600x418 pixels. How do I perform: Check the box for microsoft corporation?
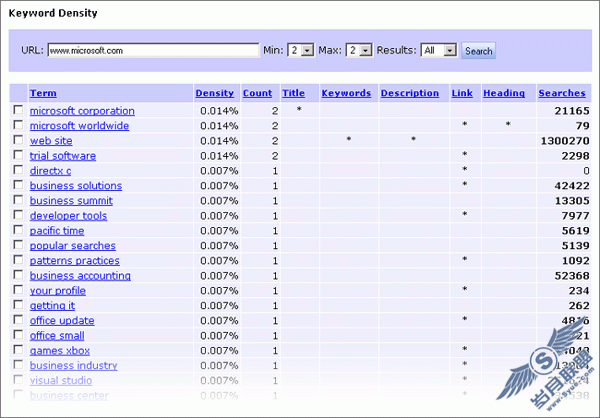tap(18, 111)
